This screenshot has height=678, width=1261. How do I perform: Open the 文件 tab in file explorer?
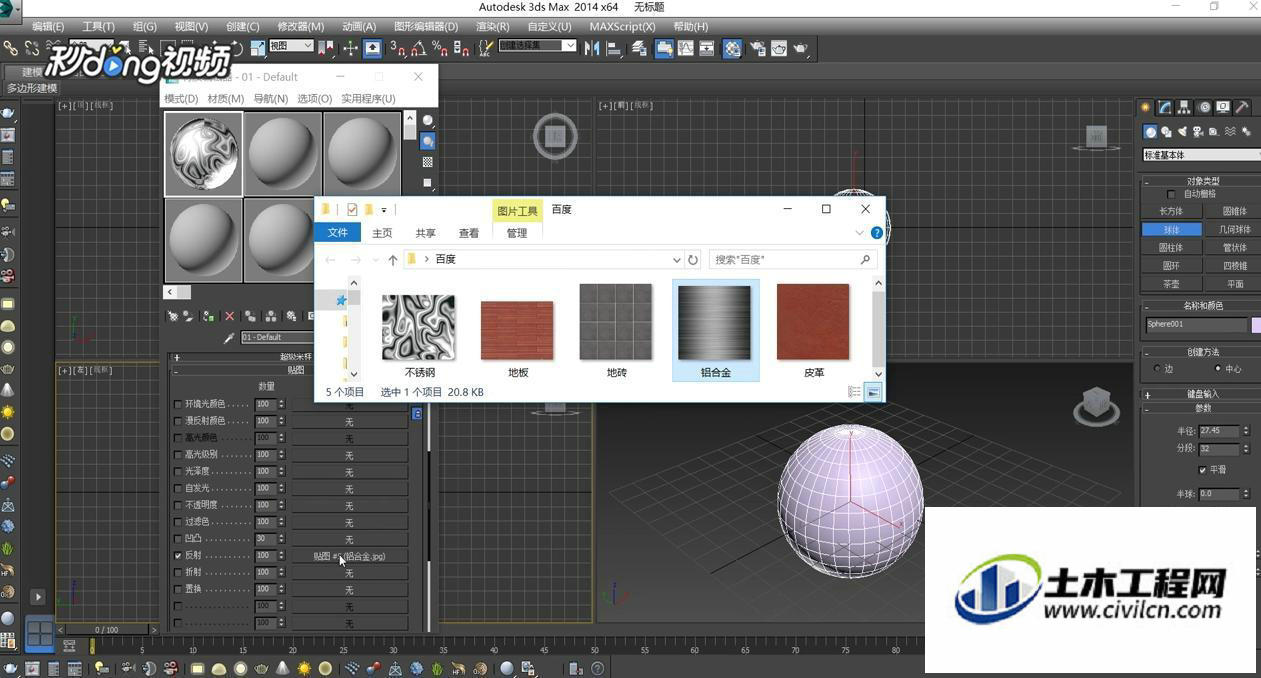pyautogui.click(x=338, y=233)
